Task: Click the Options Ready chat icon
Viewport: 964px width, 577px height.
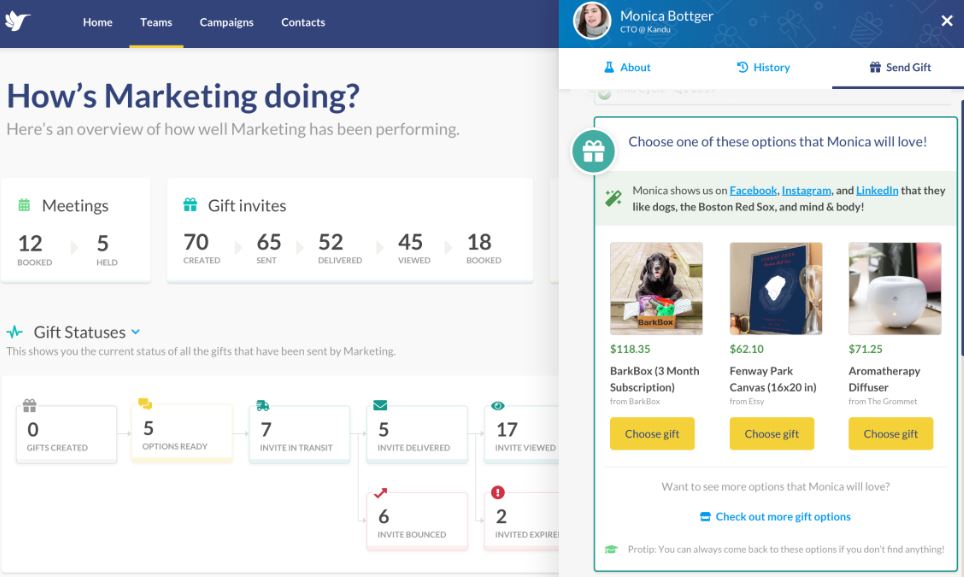Action: [145, 404]
